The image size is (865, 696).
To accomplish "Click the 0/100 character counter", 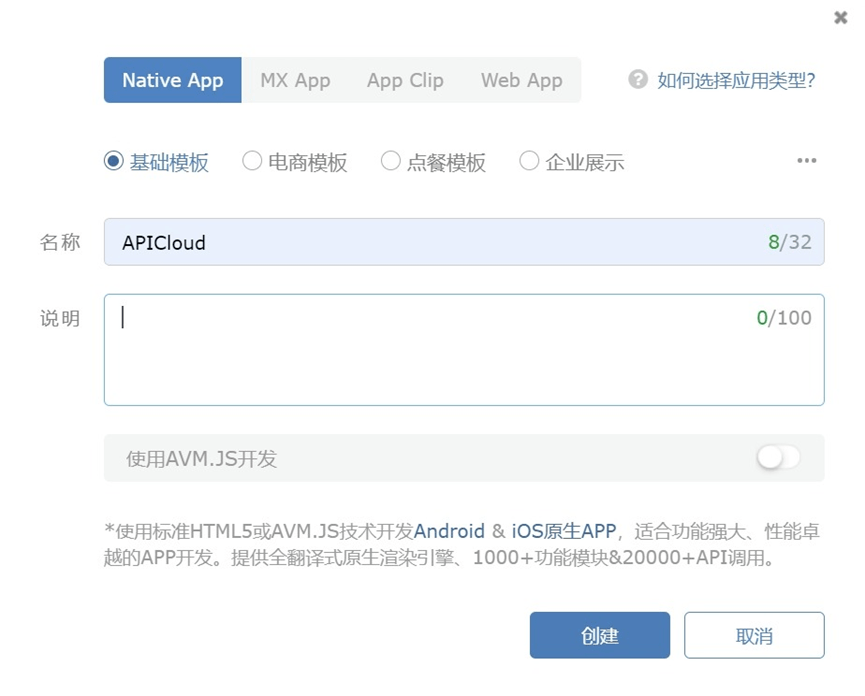I will (784, 318).
